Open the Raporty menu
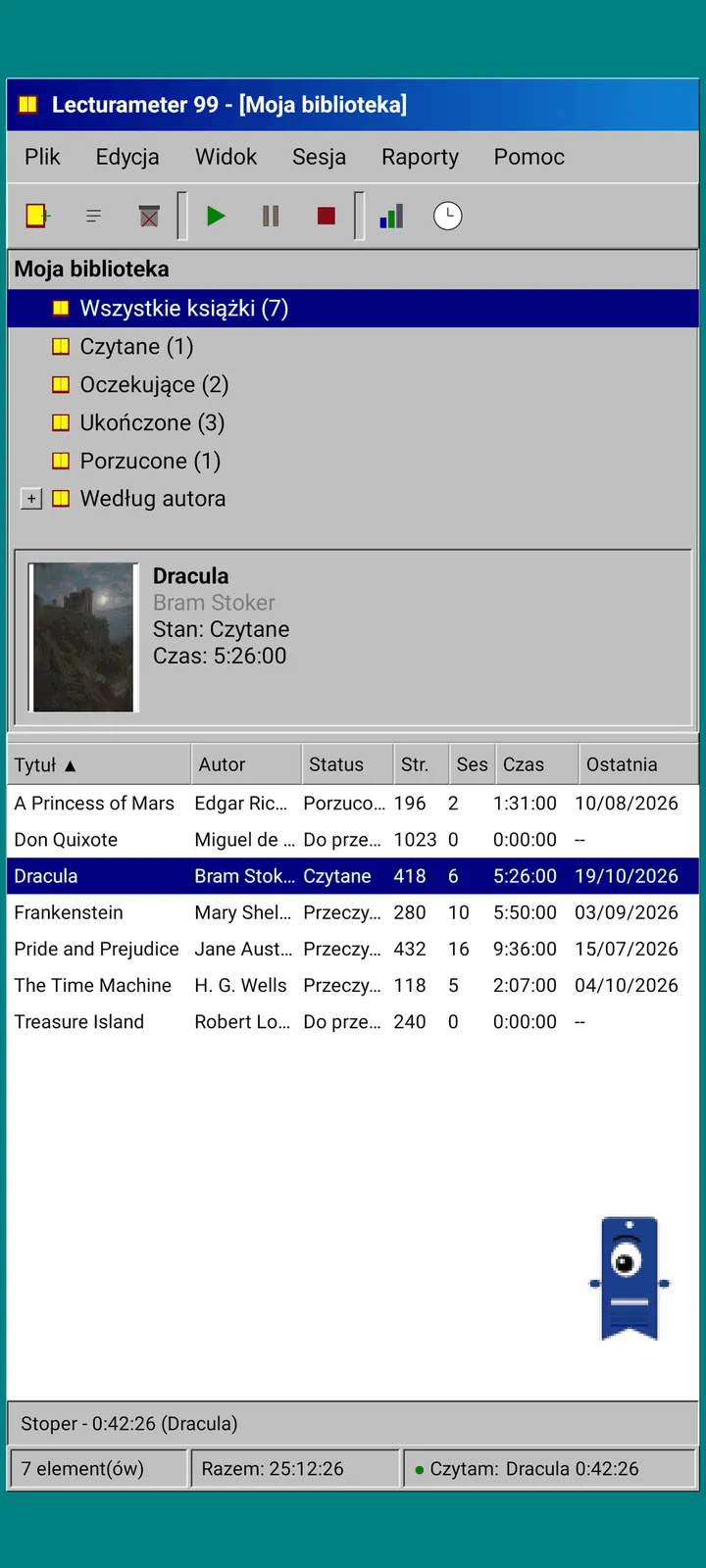Screen dimensions: 706x1568 click(420, 157)
